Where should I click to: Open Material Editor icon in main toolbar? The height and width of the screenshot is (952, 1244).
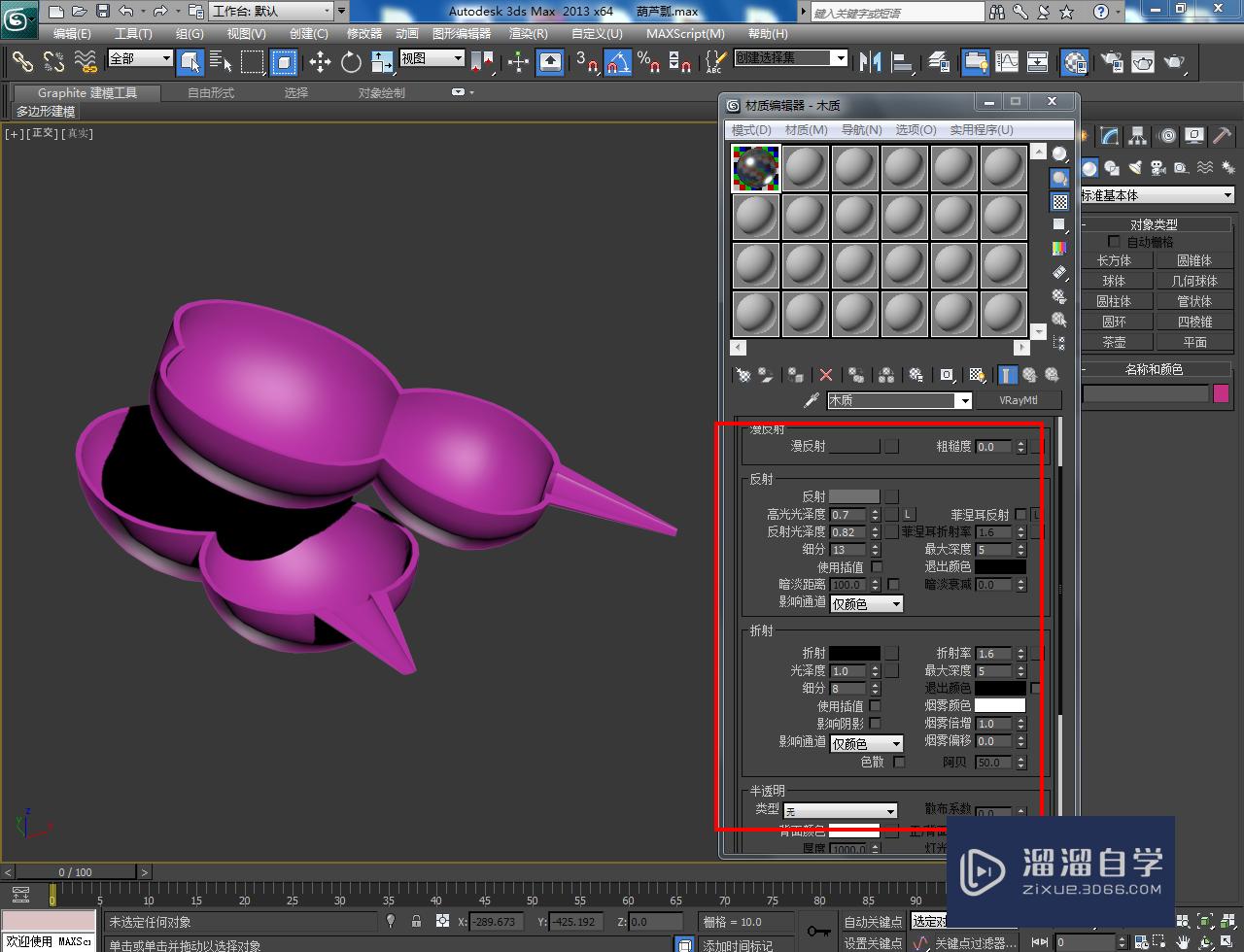point(1074,62)
